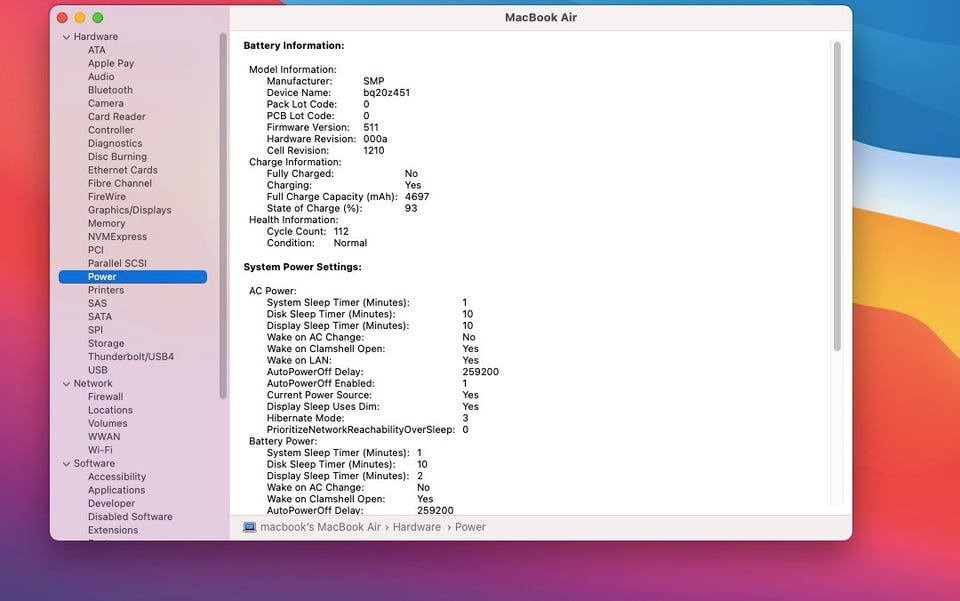This screenshot has height=601, width=960.
Task: Click the sidebar vertical scrollbar
Action: pos(223,215)
